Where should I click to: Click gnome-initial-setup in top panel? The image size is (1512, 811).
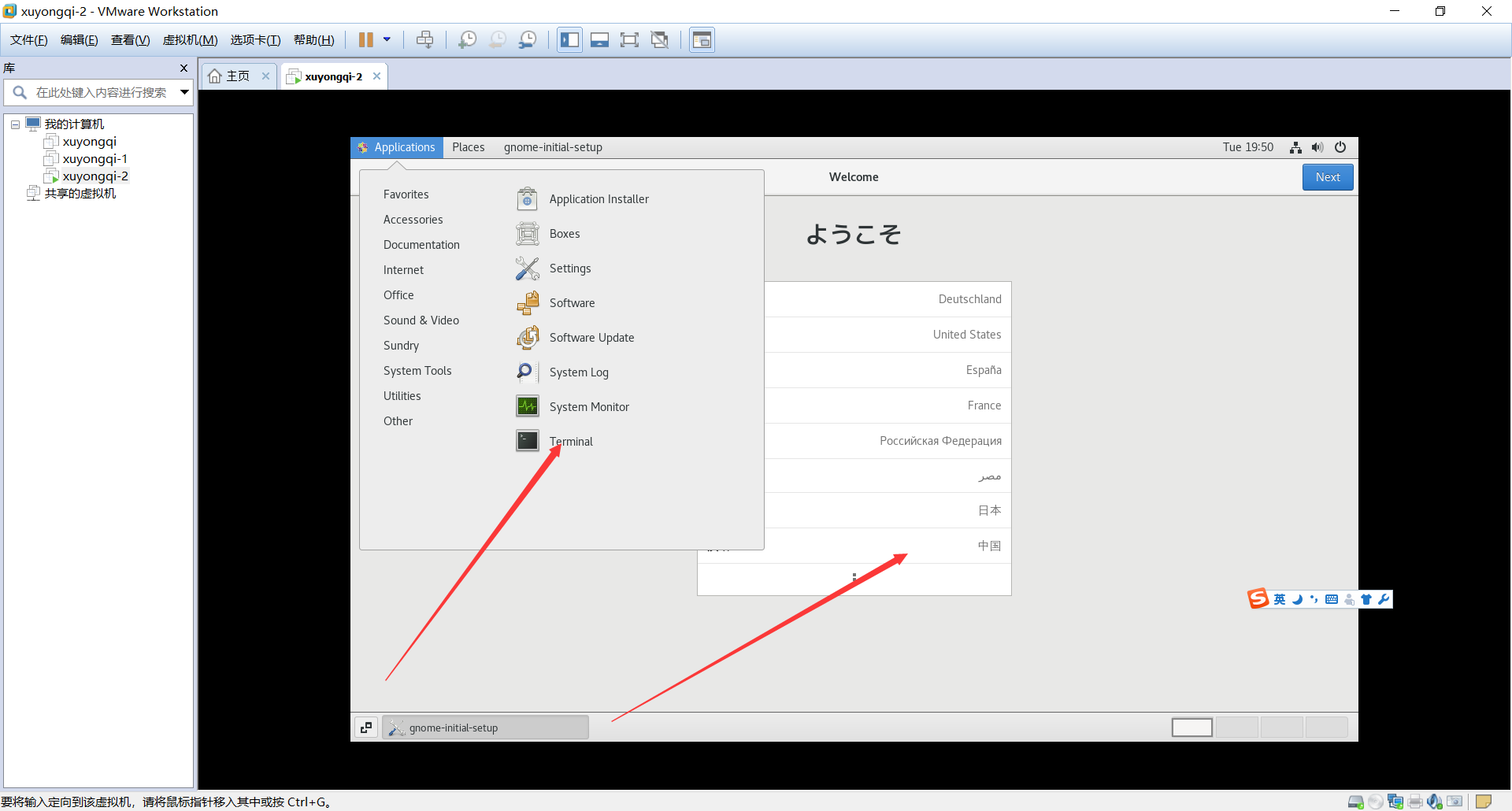[553, 147]
